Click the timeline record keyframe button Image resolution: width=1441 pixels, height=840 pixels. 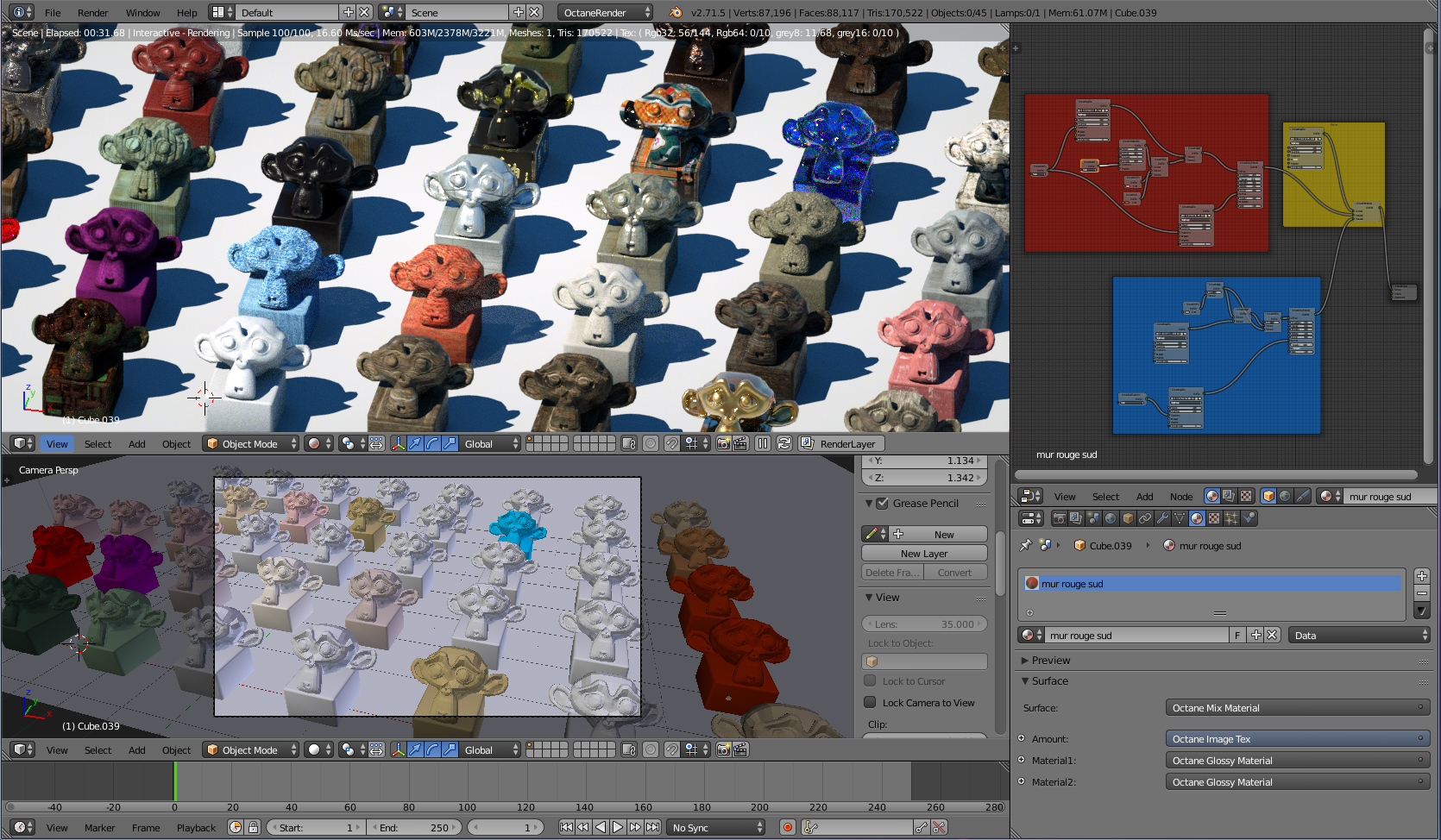[787, 827]
